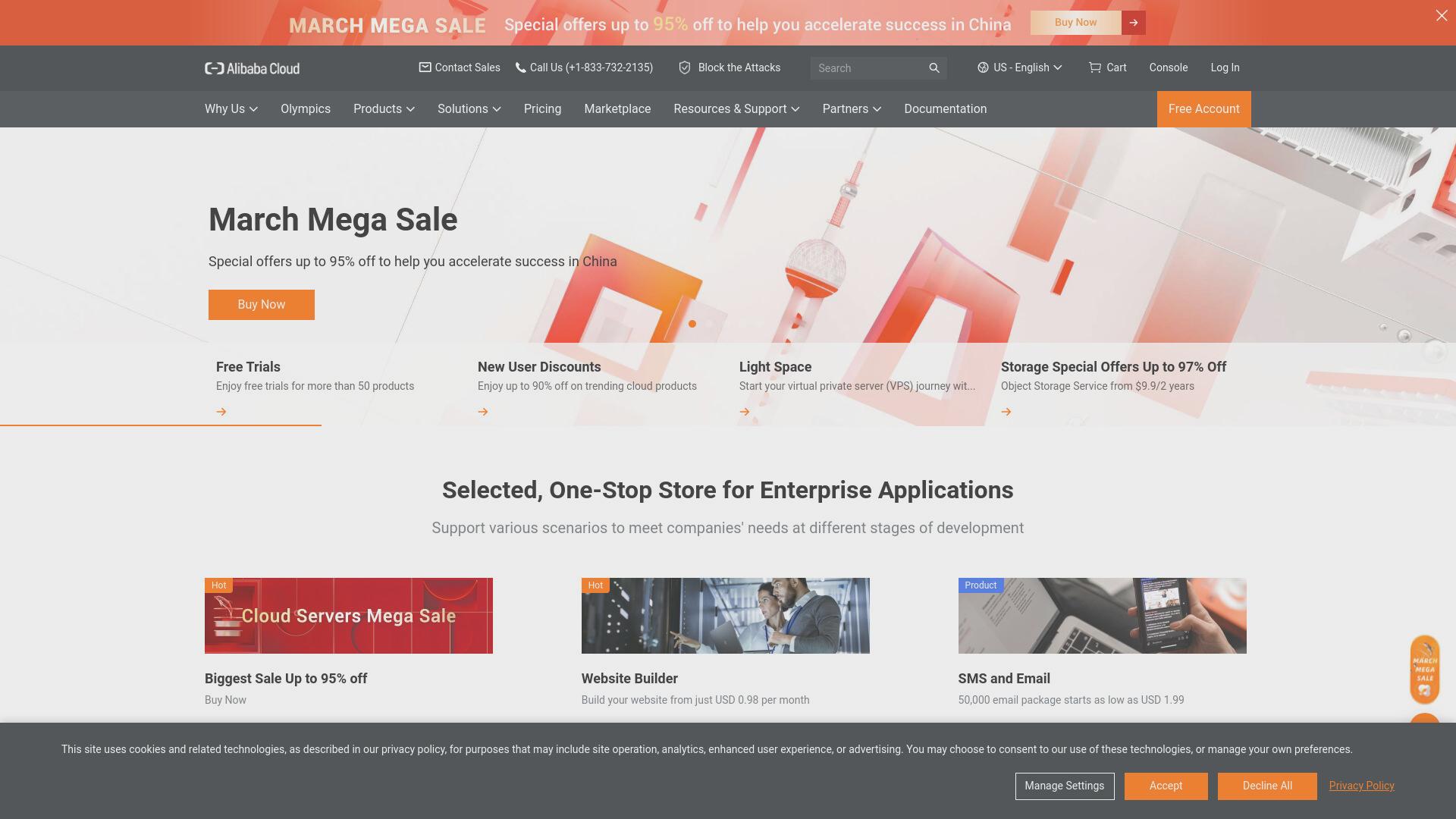
Task: Click the search magnifier icon
Action: click(934, 68)
